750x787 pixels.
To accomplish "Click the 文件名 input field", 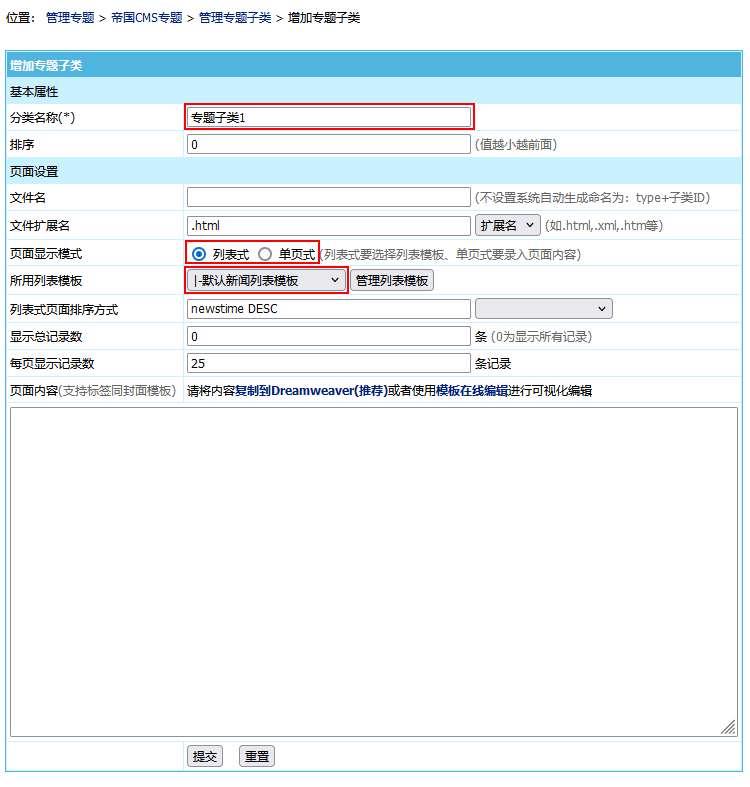I will [328, 197].
